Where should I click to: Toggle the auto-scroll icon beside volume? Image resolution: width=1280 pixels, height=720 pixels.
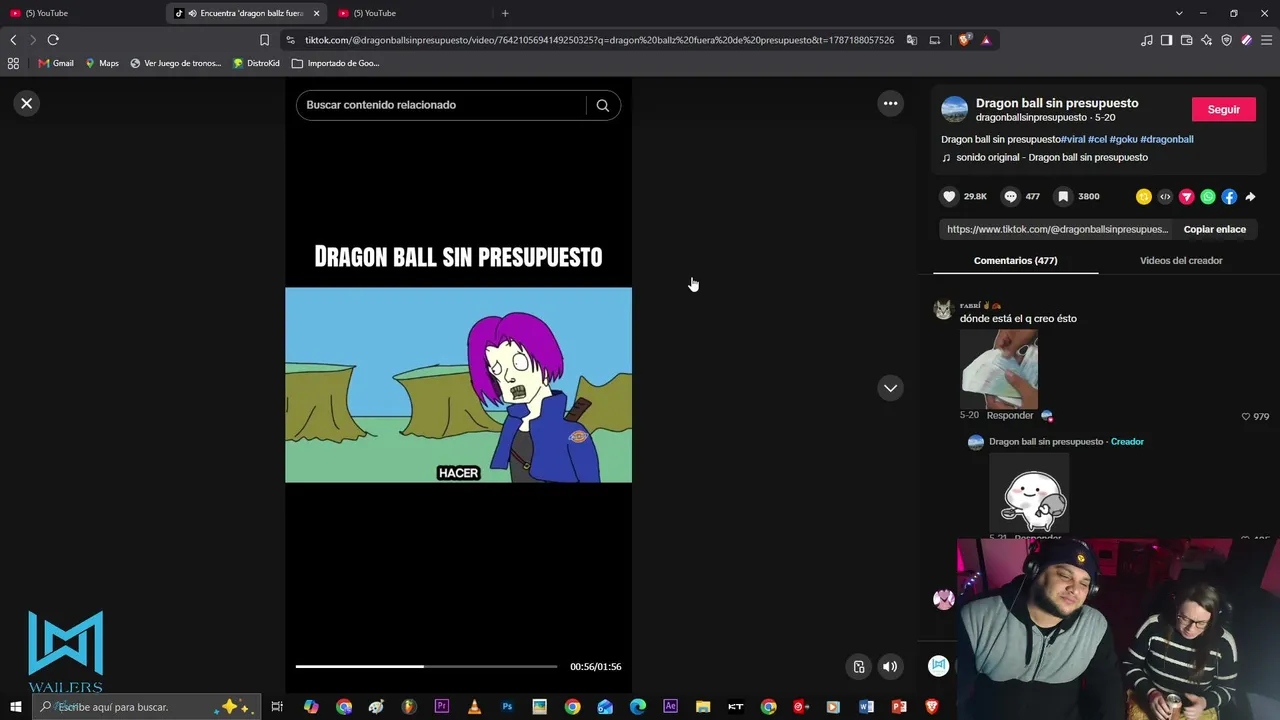(859, 667)
